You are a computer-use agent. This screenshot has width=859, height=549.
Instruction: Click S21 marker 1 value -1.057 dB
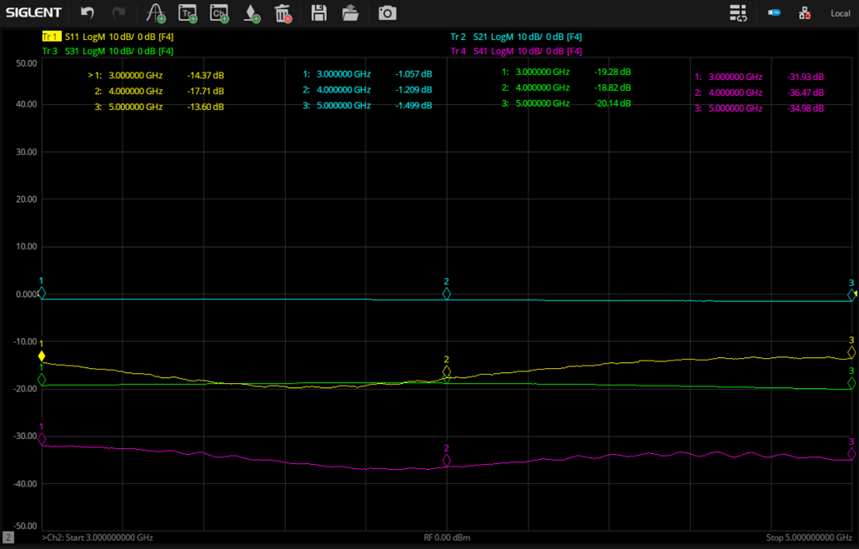414,73
